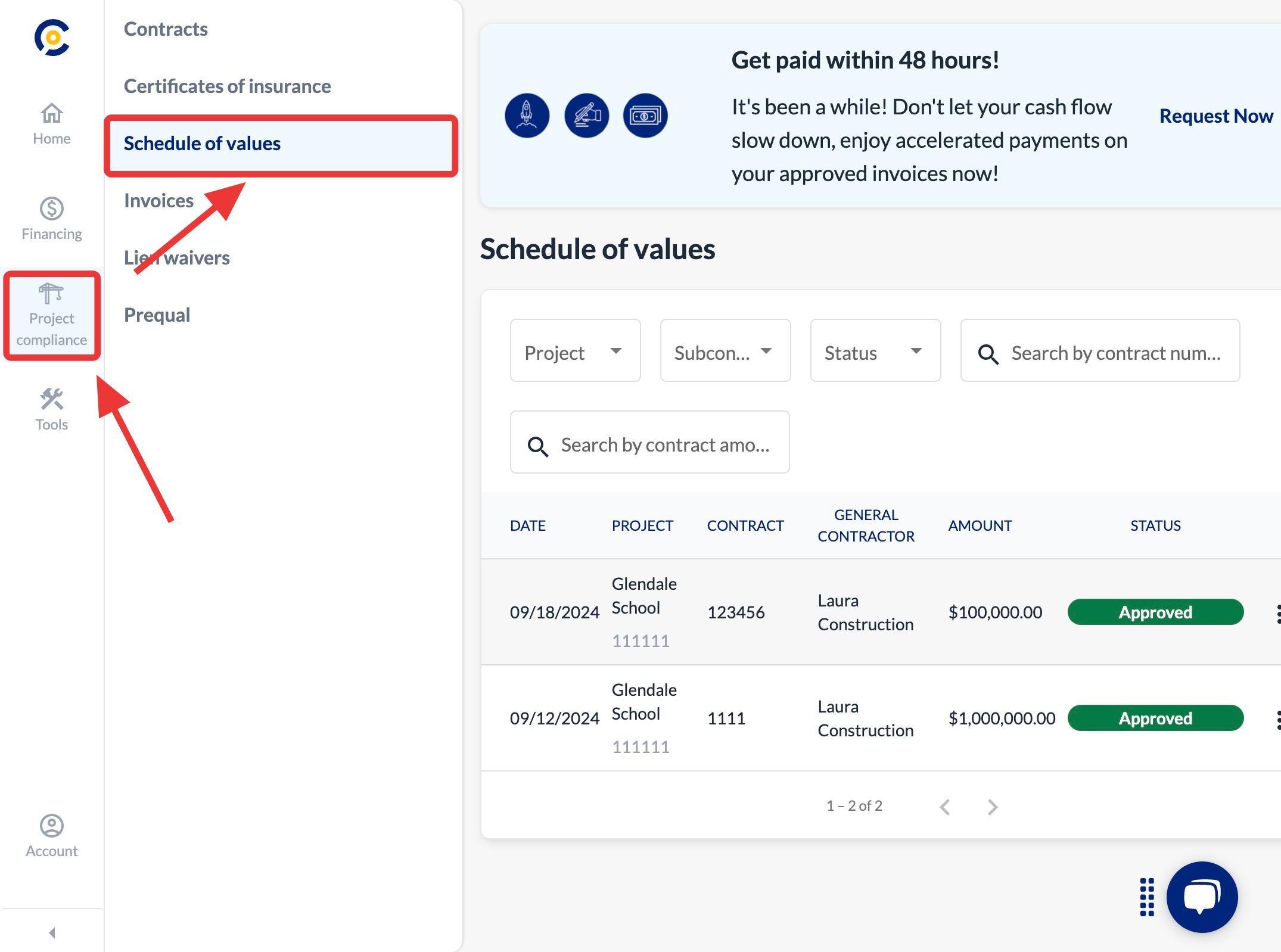Screen dimensions: 1281x952
Task: Click the app logo in the sidebar
Action: [52, 38]
